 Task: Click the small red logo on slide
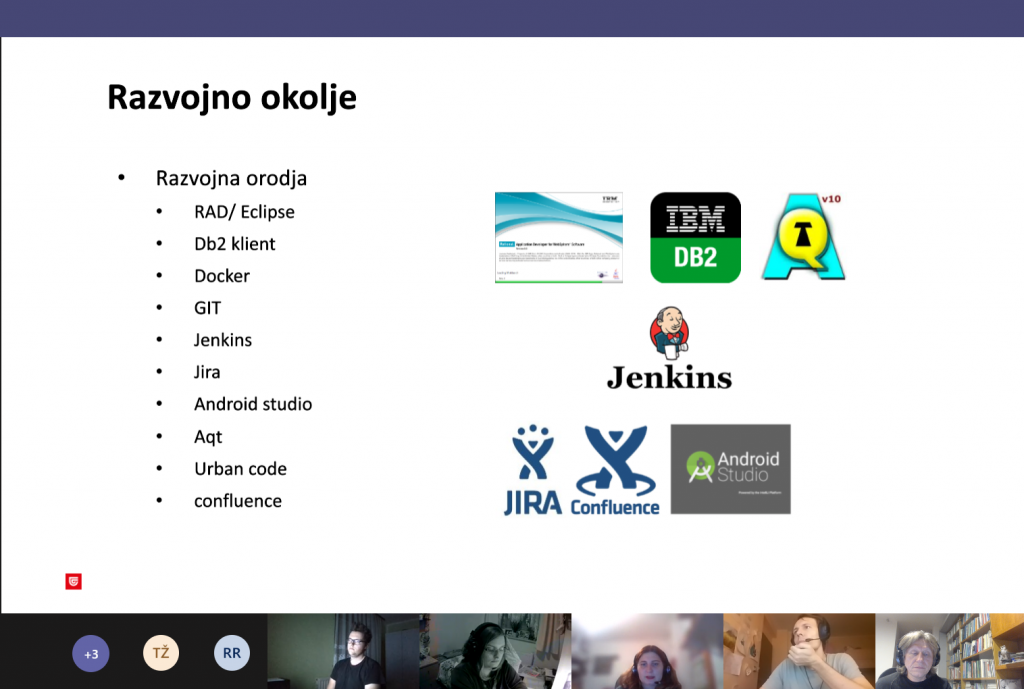73,581
